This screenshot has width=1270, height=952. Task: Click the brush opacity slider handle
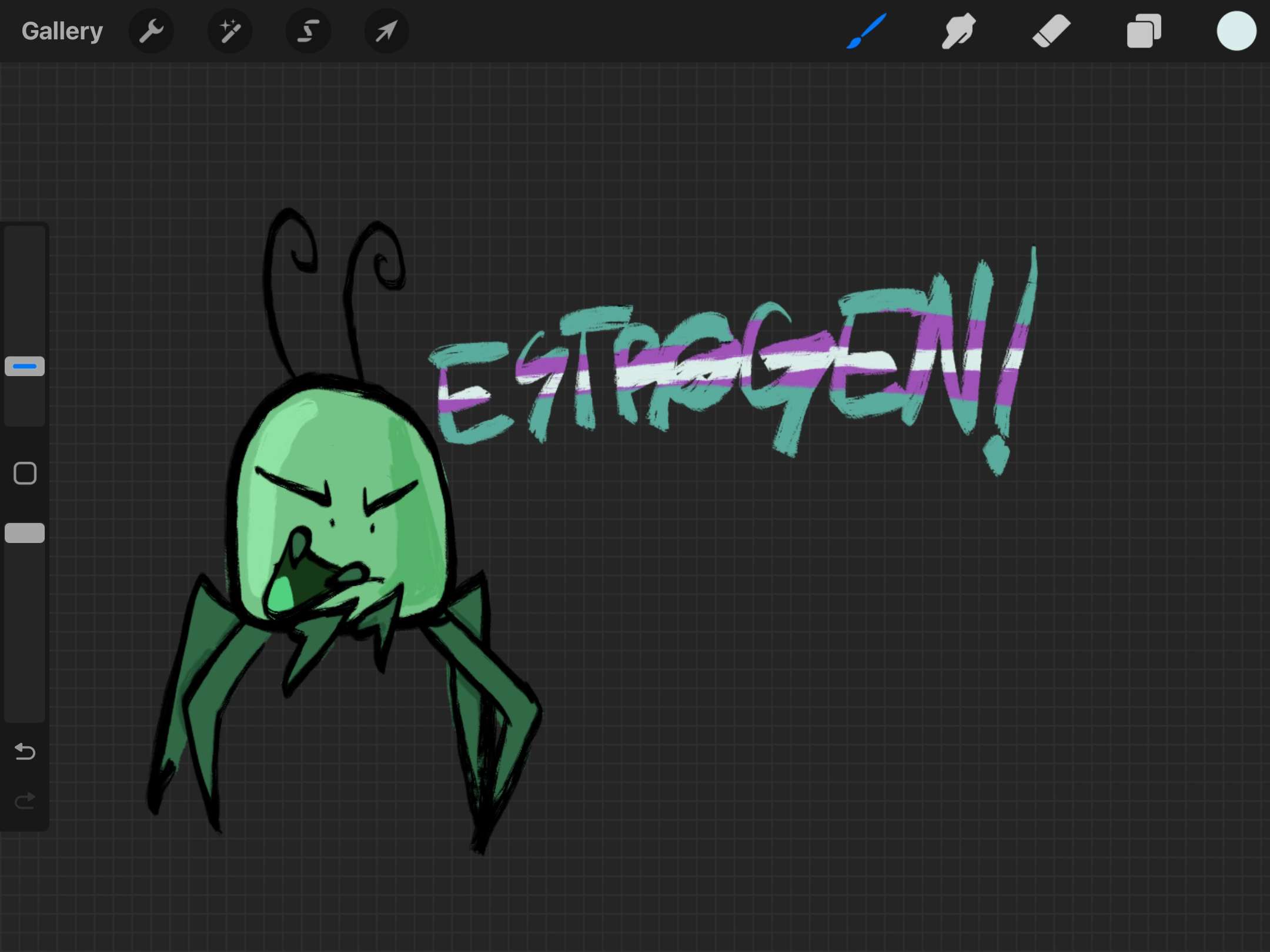pyautogui.click(x=25, y=532)
